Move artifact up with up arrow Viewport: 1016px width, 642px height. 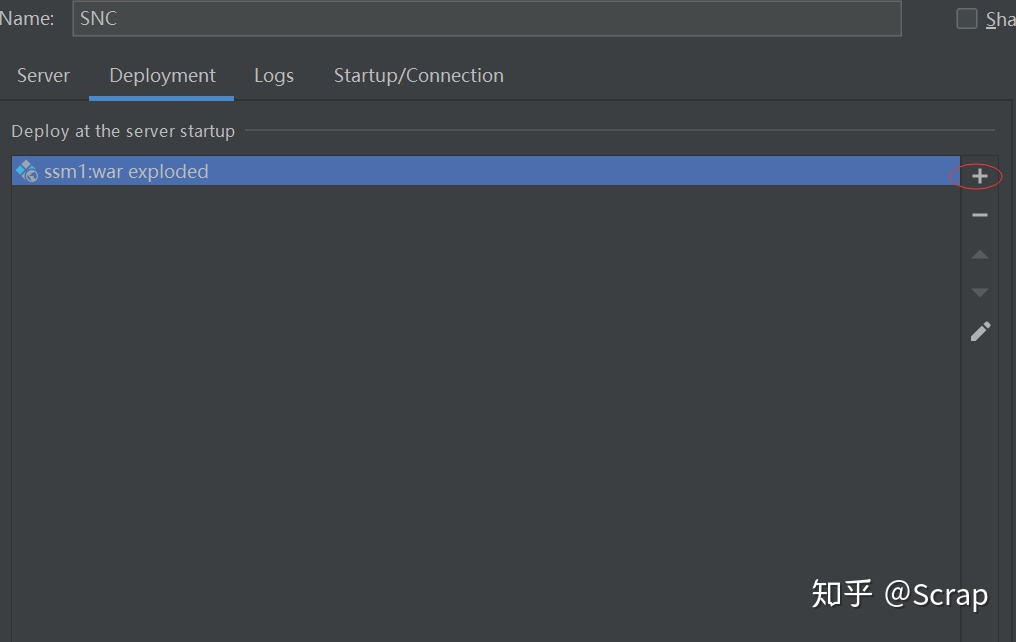click(x=979, y=255)
